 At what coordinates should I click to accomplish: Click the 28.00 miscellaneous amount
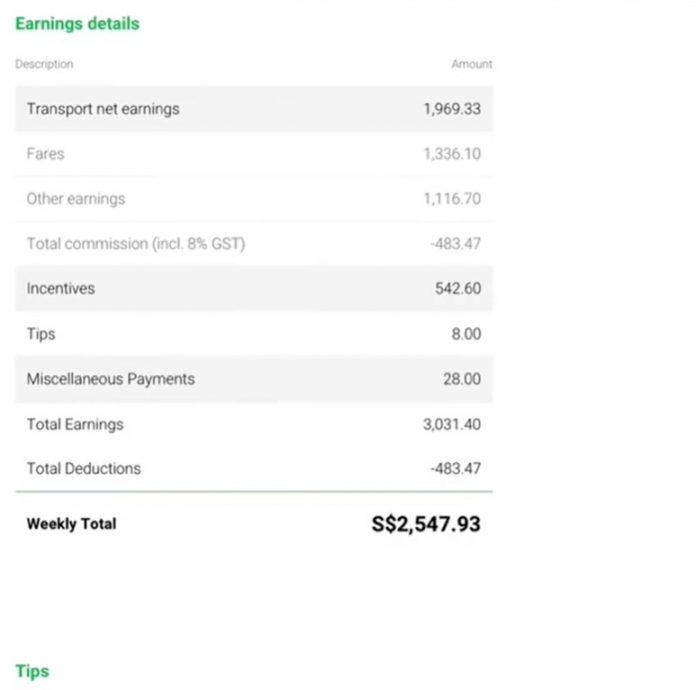tap(462, 379)
